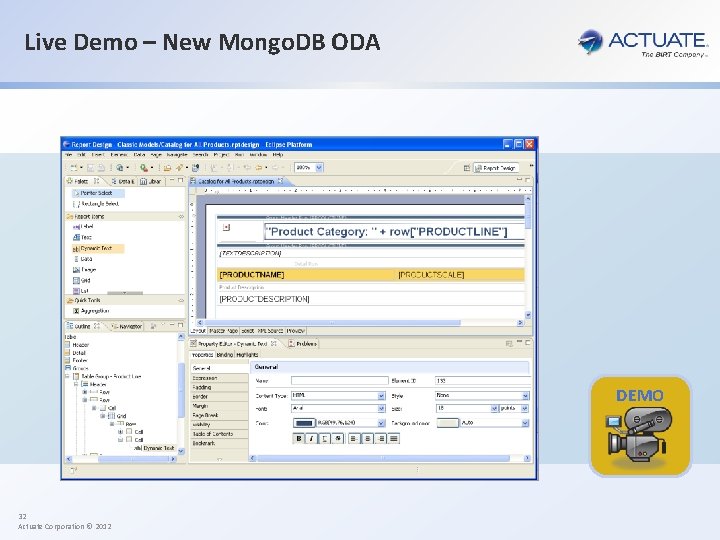Open the Problems view tab
Screen dimensions: 720x540
click(x=303, y=343)
